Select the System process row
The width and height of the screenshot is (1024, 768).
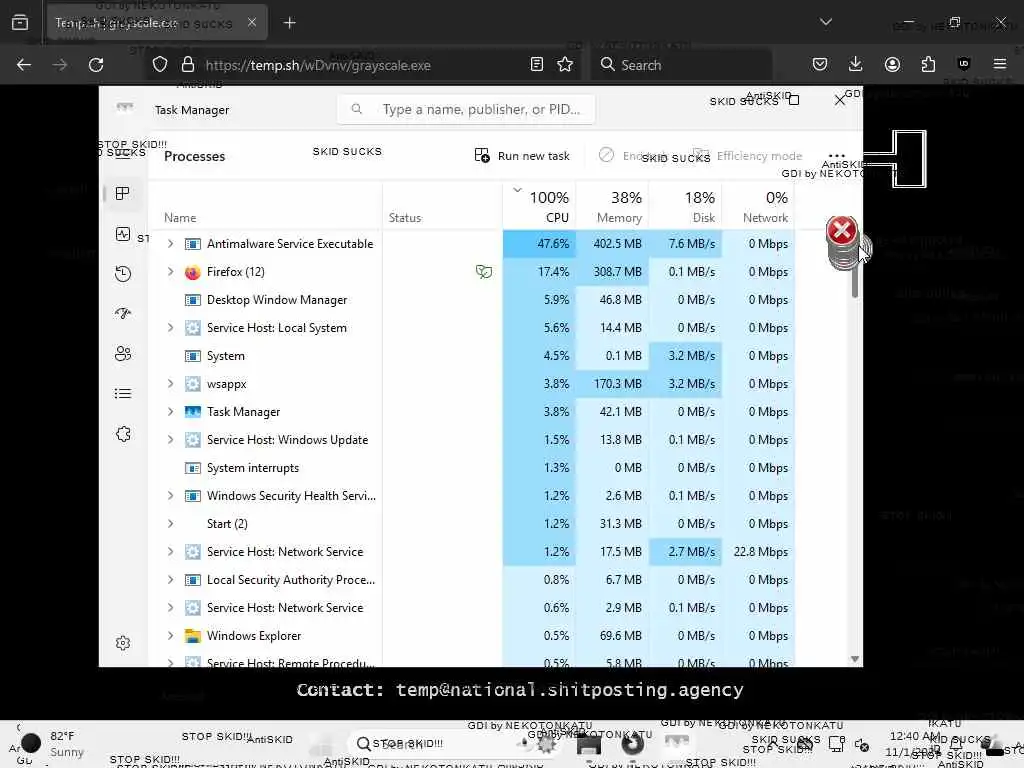pyautogui.click(x=472, y=356)
